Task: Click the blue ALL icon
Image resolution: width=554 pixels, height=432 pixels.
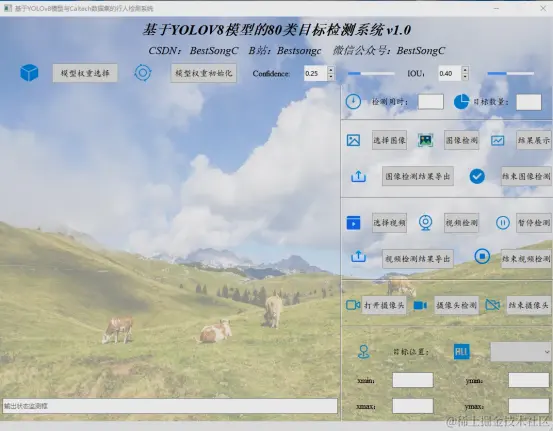Action: 462,351
